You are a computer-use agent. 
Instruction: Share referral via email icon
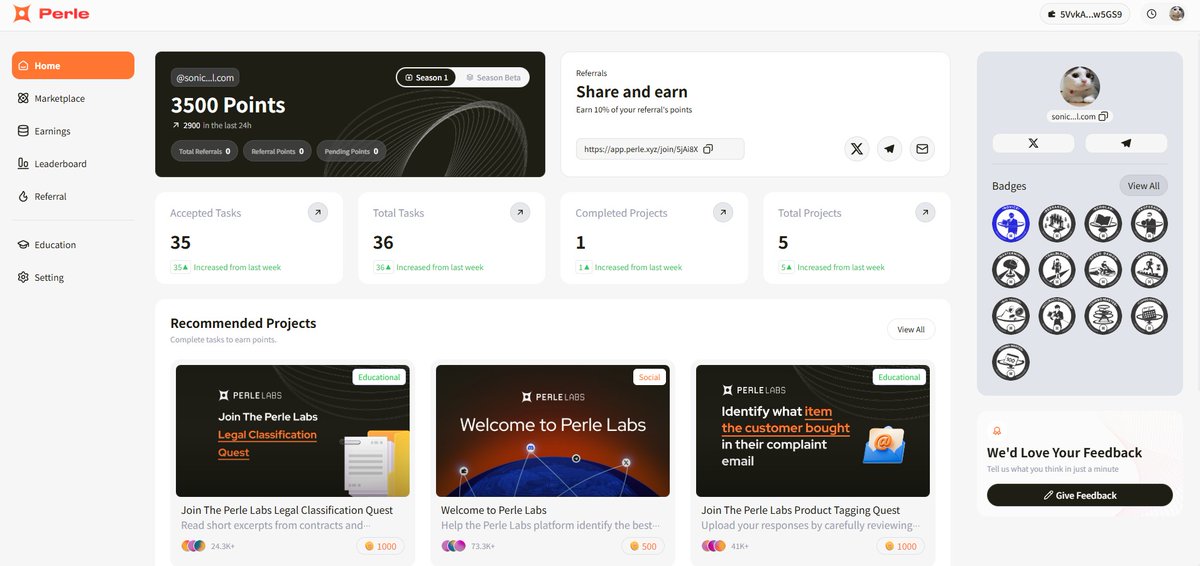pos(922,149)
